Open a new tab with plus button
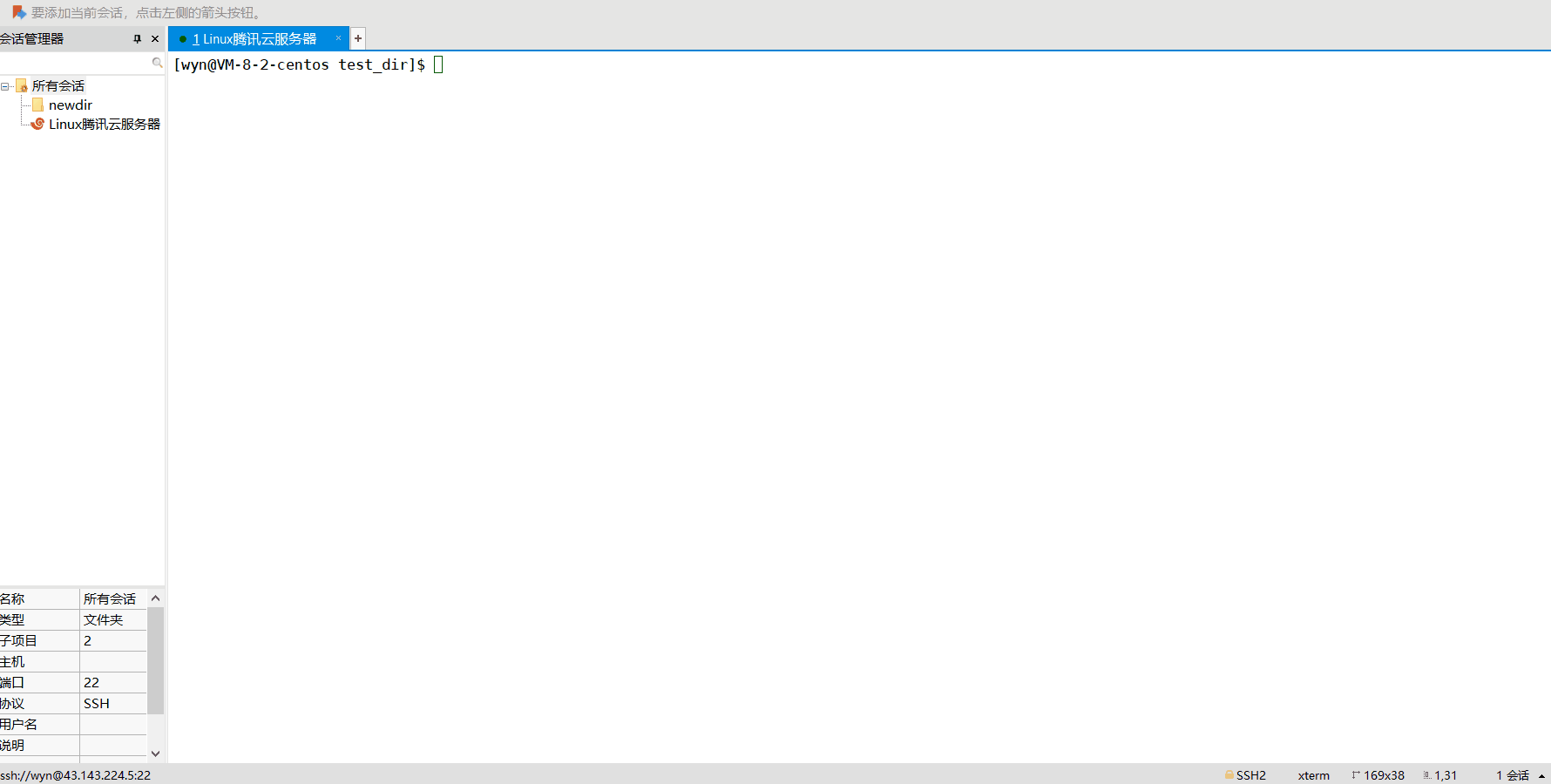This screenshot has width=1551, height=784. (x=358, y=38)
